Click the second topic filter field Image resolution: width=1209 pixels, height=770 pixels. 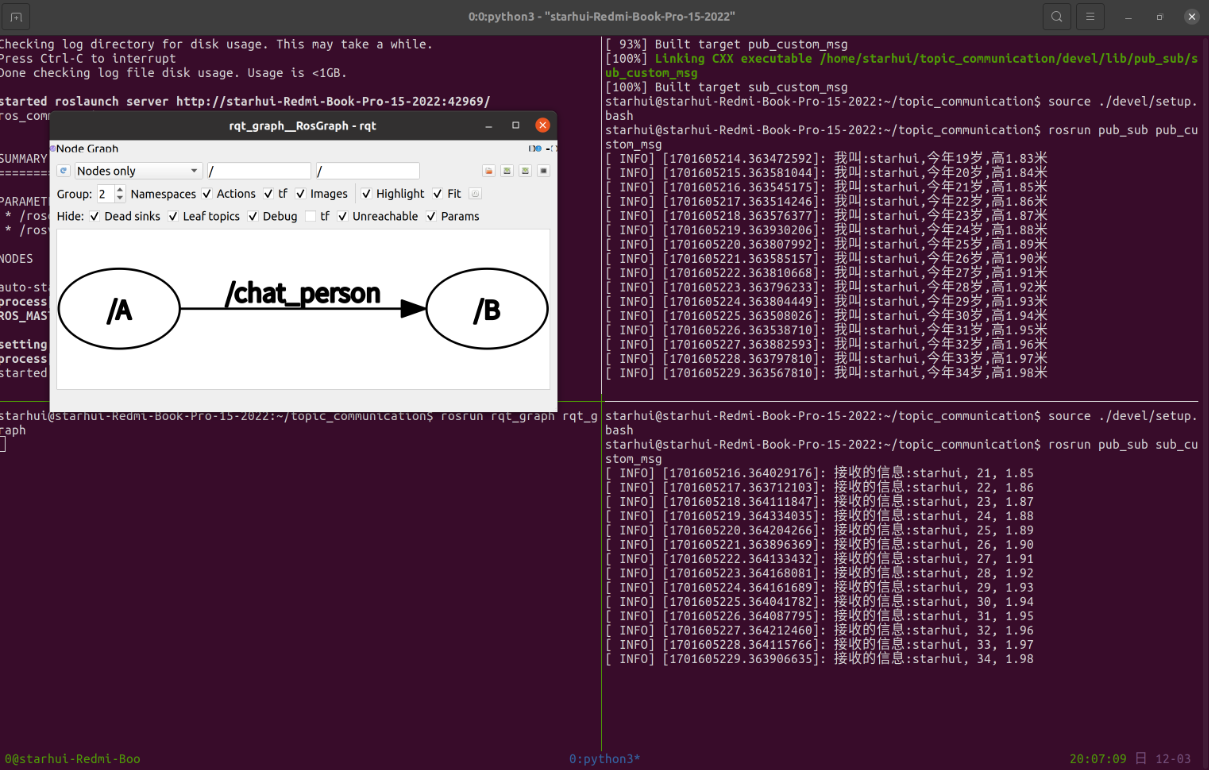click(x=367, y=171)
